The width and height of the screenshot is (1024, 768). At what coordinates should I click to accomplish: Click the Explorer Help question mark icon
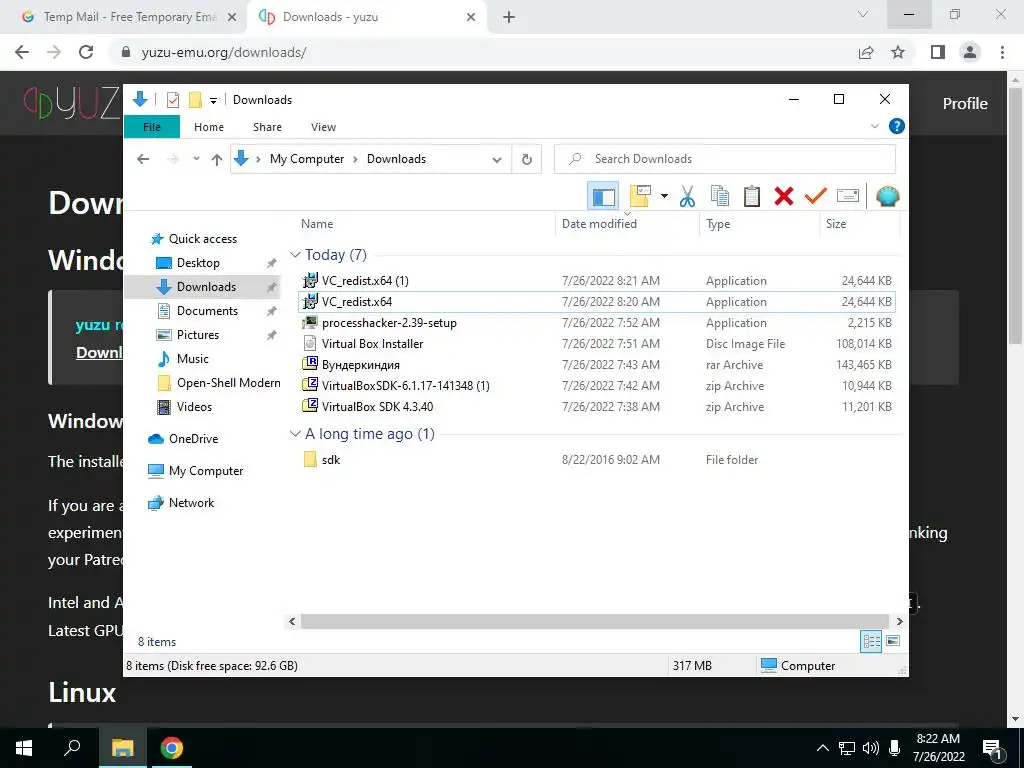[x=897, y=126]
